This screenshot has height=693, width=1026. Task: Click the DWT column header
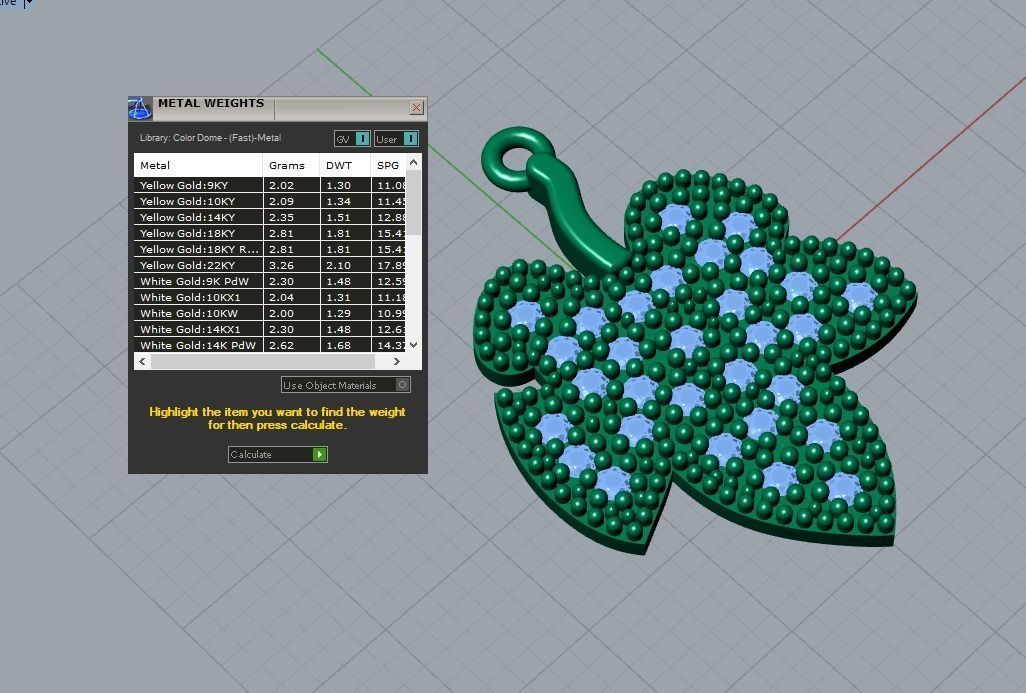point(345,166)
